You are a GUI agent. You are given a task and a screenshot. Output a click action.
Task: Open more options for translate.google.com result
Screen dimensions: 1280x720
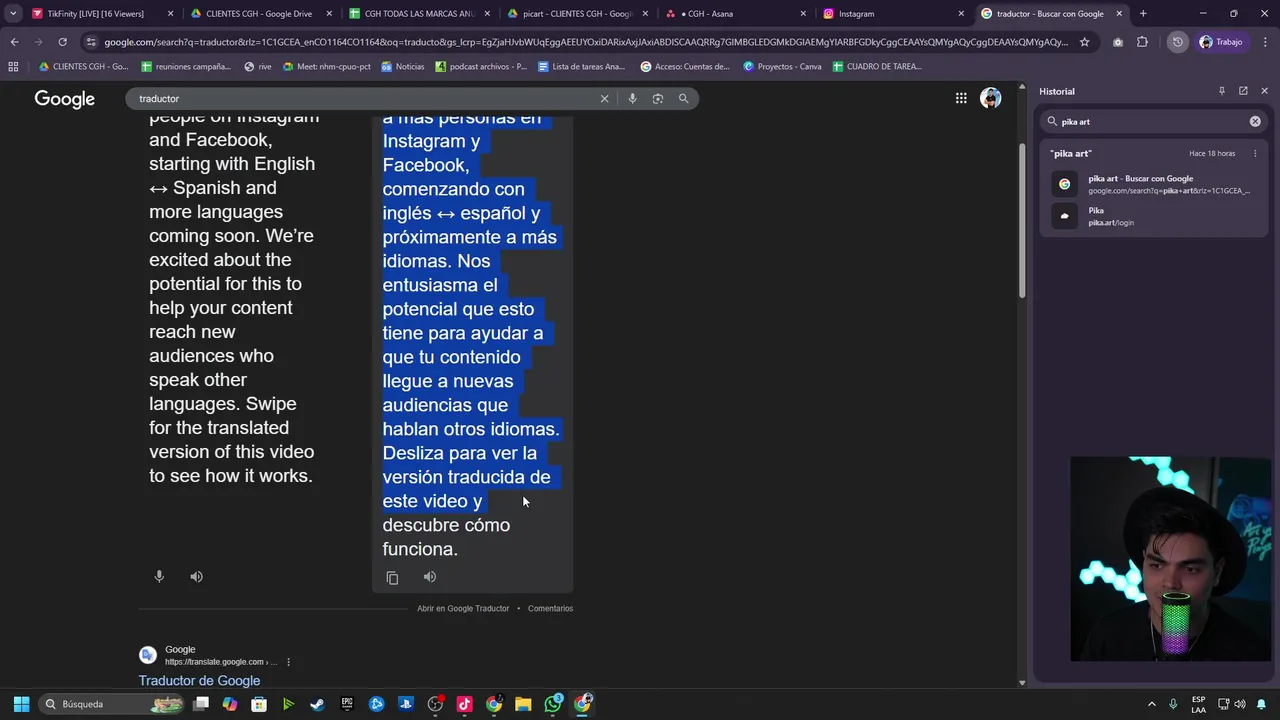tap(288, 662)
